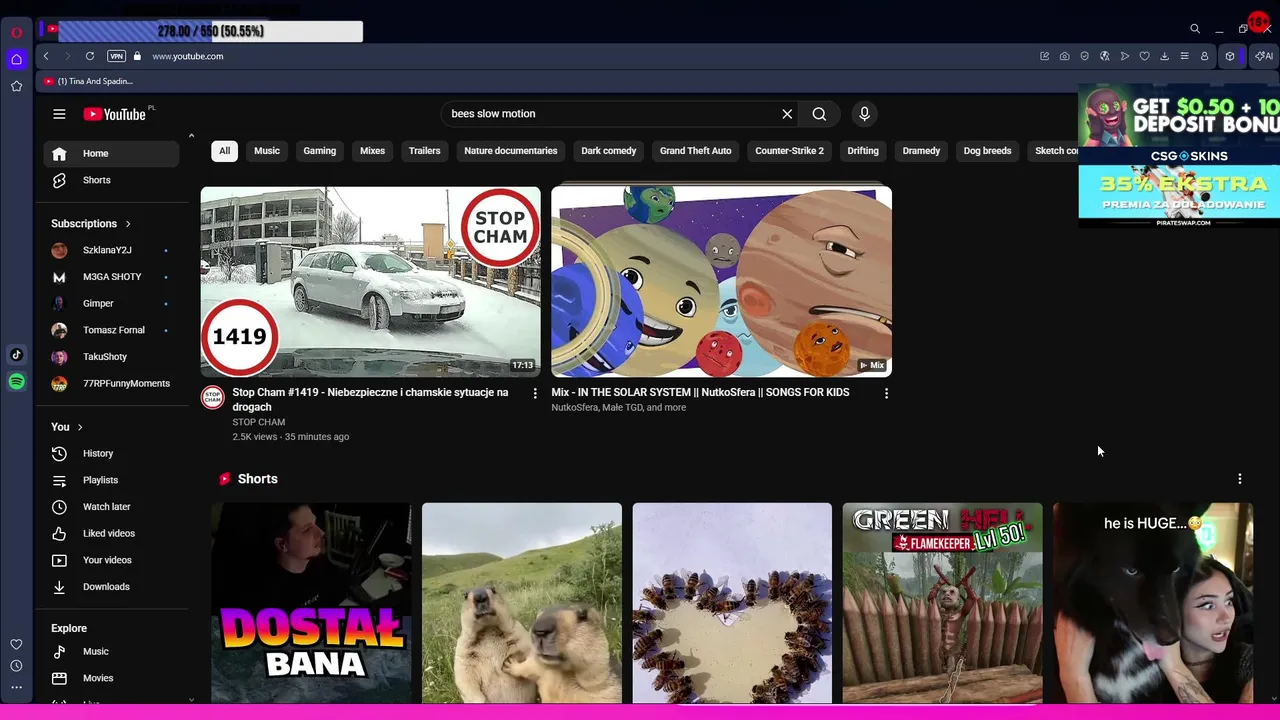
Task: Open Opera main menu logo
Action: pos(16,32)
